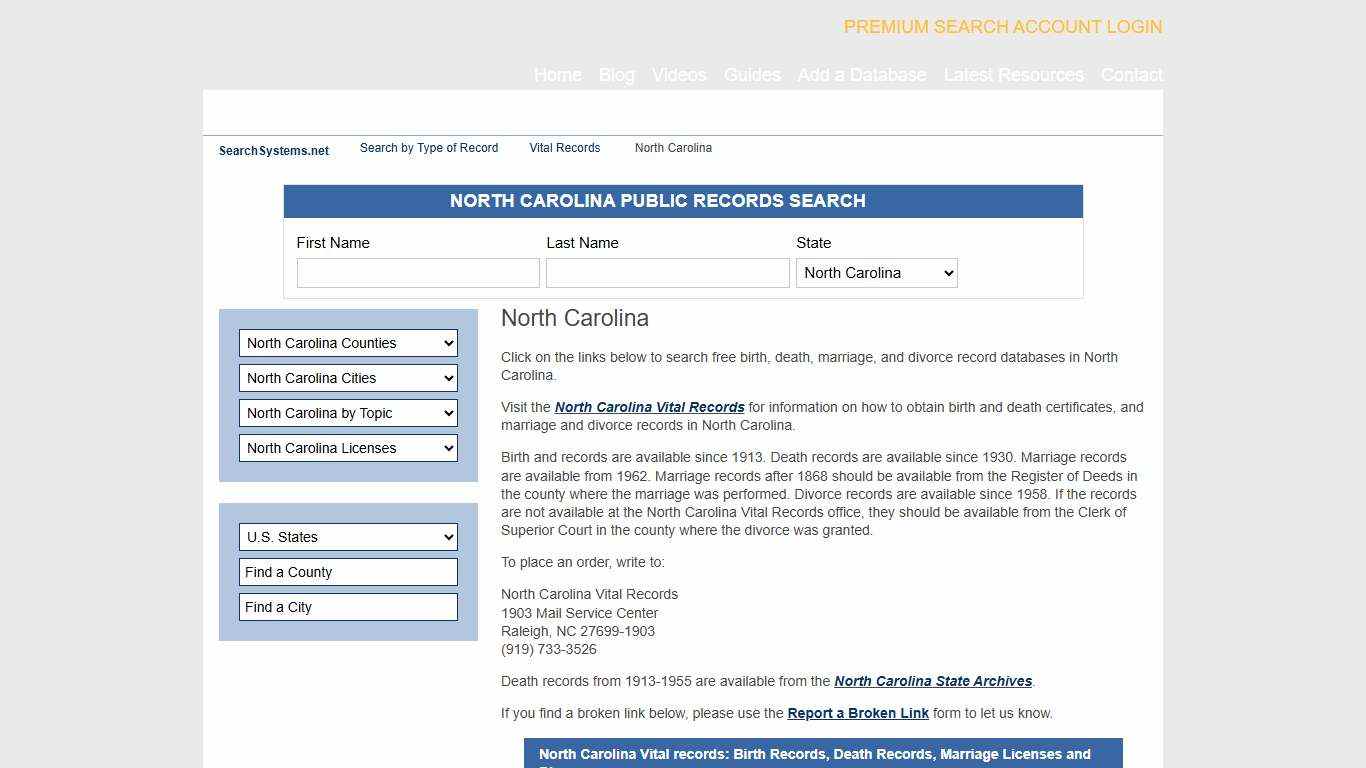
Task: Click the SearchSystems.net logo
Action: point(273,150)
